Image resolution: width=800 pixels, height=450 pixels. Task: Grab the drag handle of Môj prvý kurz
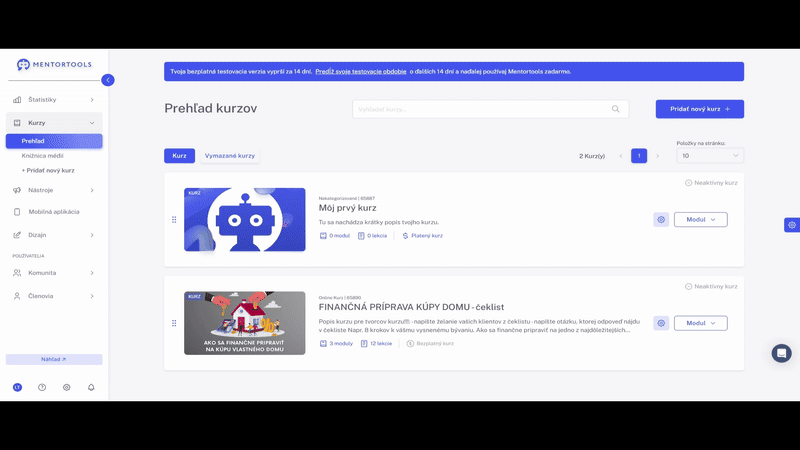(174, 219)
